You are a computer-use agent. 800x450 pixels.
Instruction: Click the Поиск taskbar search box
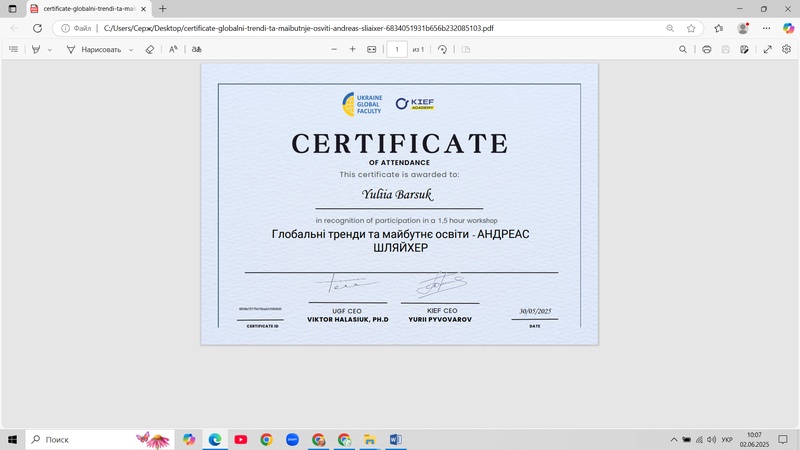click(99, 439)
